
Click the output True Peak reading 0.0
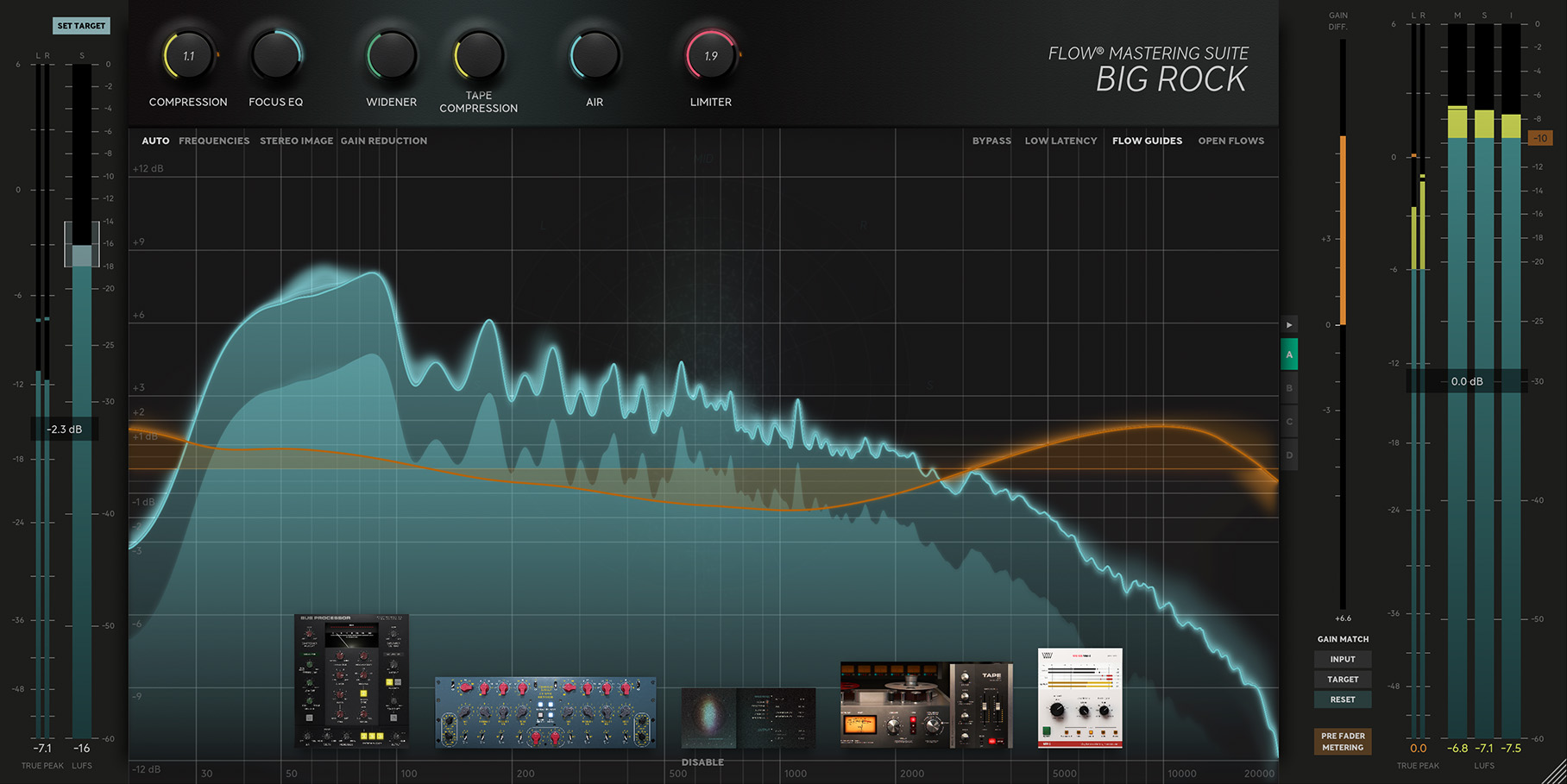(1418, 748)
